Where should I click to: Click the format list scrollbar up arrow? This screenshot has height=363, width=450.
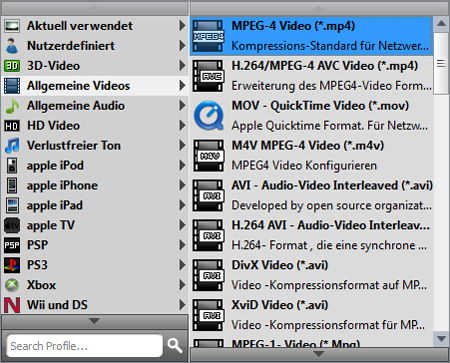[x=441, y=24]
